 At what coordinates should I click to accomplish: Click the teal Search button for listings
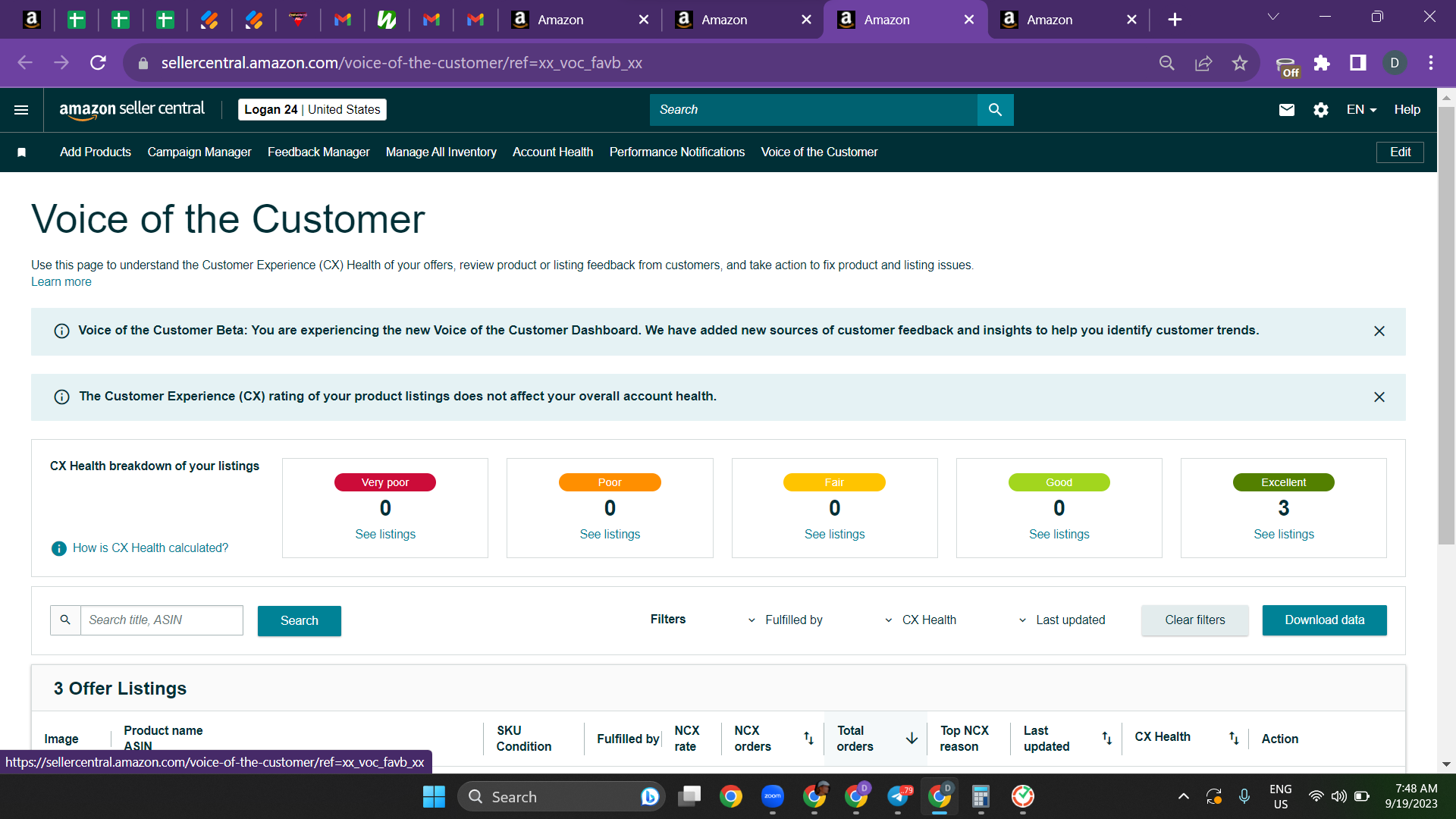300,621
